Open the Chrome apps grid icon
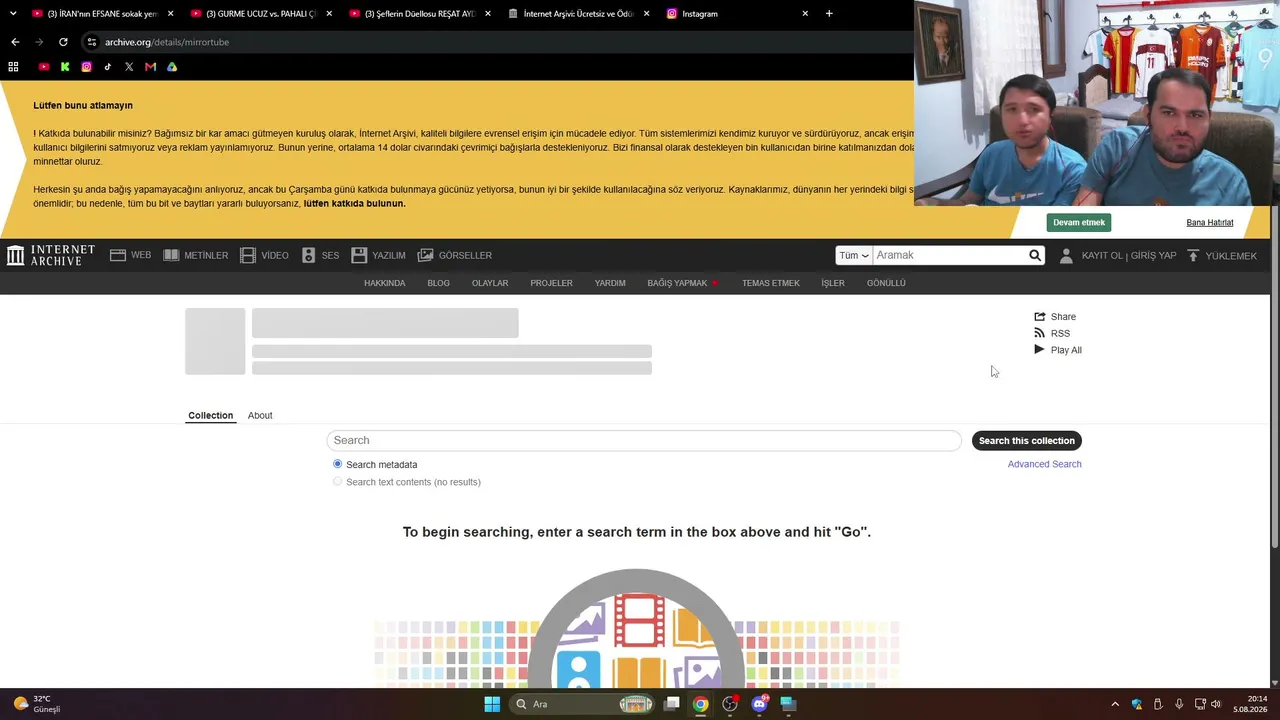This screenshot has width=1280, height=720. tap(13, 67)
